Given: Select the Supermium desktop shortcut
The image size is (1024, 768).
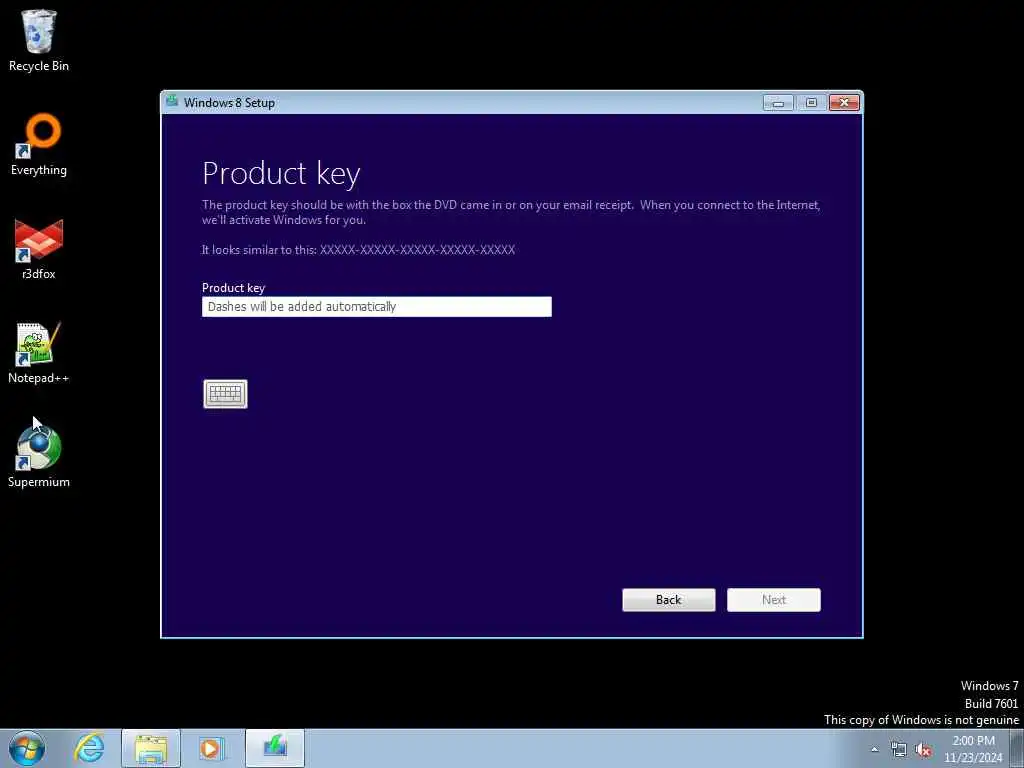Looking at the screenshot, I should 39,456.
